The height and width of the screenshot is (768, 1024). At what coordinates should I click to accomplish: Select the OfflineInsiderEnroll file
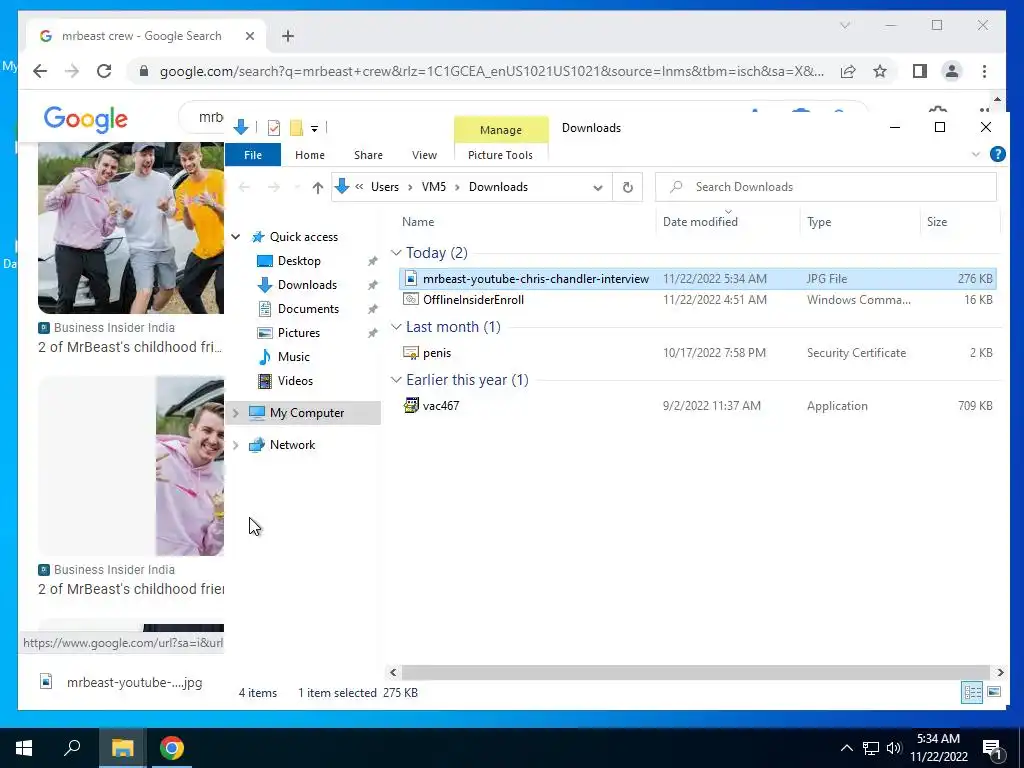(473, 300)
